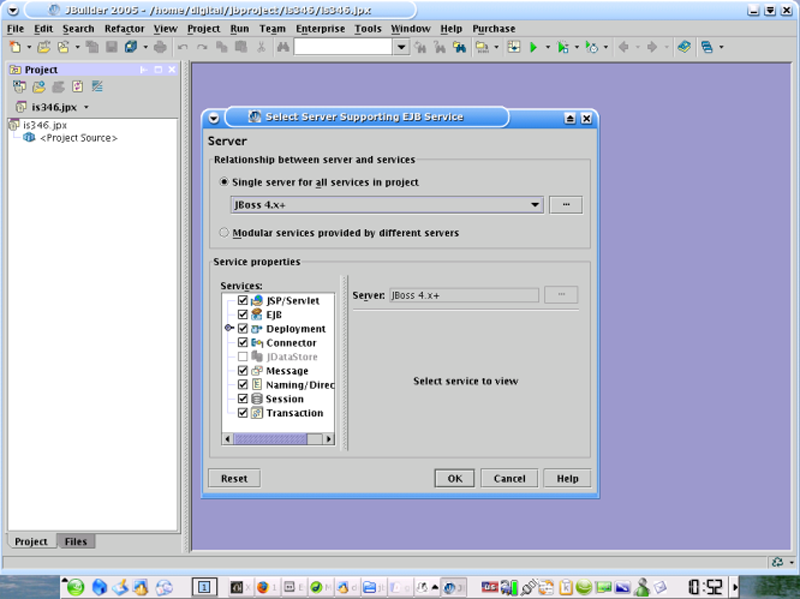Screen dimensions: 800x599
Task: Expand the is346.jpx project dropdown arrow
Action: 87,107
